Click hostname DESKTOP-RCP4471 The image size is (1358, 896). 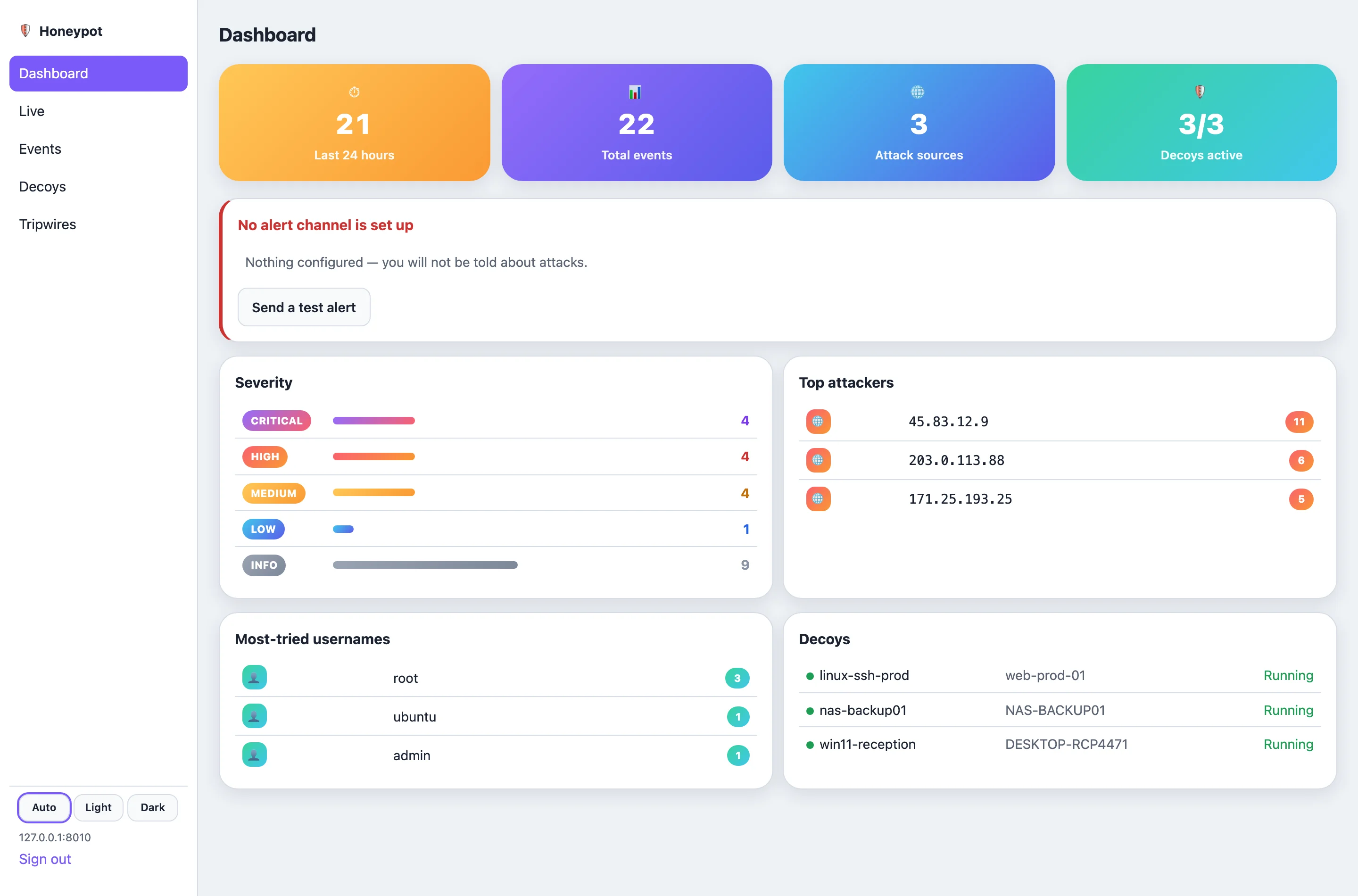(x=1067, y=744)
